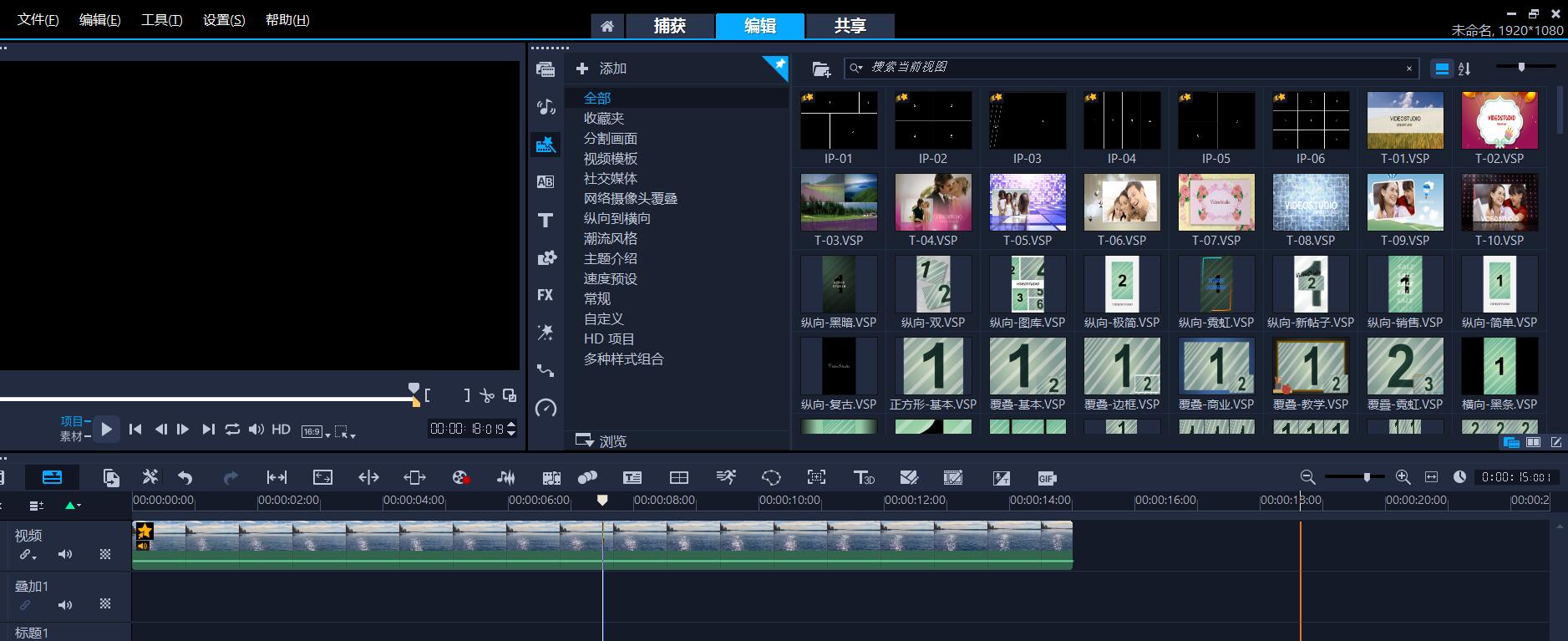Click the undo arrow in timeline toolbar

point(185,477)
